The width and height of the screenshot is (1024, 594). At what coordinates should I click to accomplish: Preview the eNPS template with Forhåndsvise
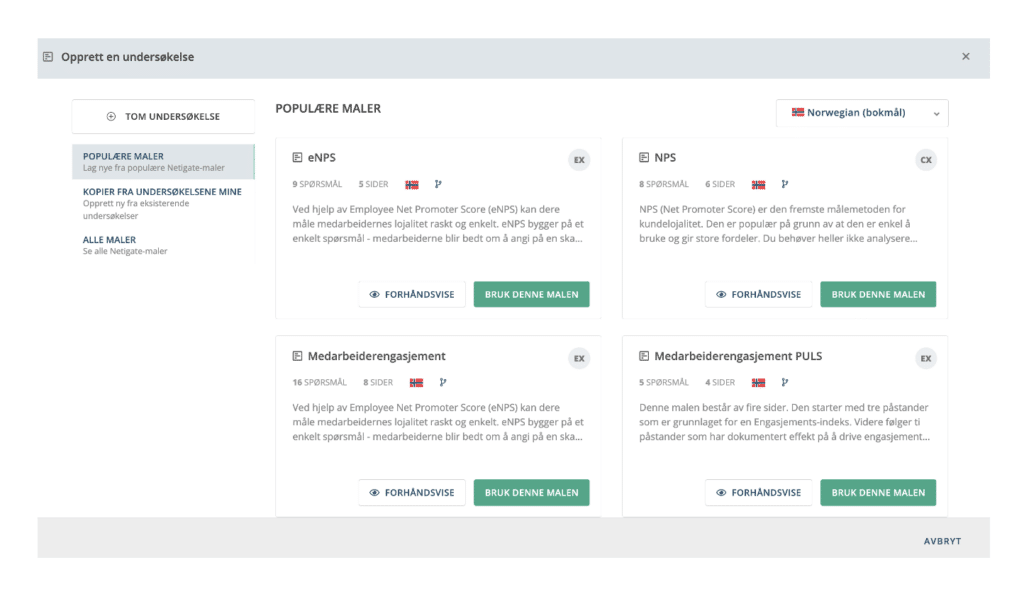tap(412, 295)
